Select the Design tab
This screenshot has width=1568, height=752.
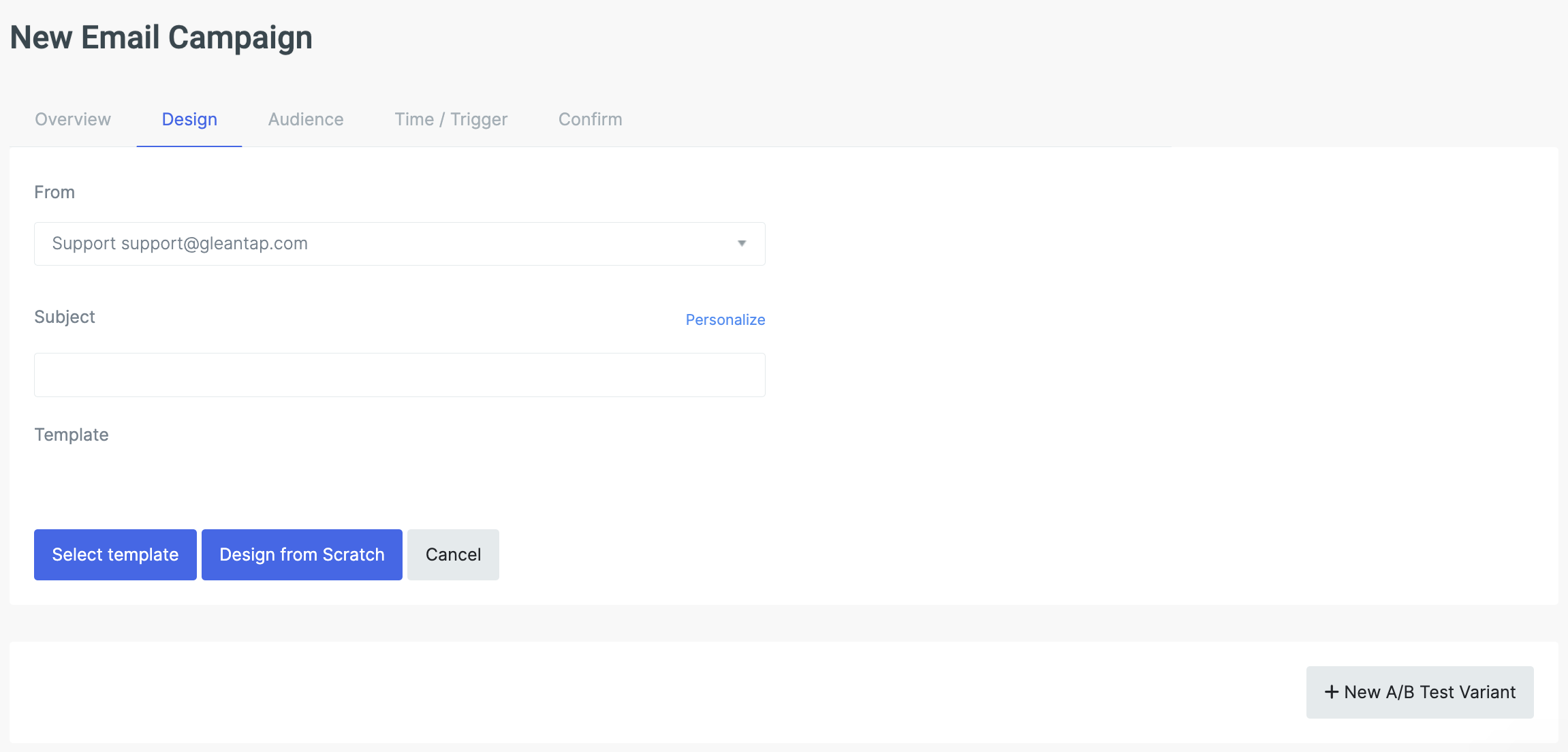pyautogui.click(x=189, y=119)
